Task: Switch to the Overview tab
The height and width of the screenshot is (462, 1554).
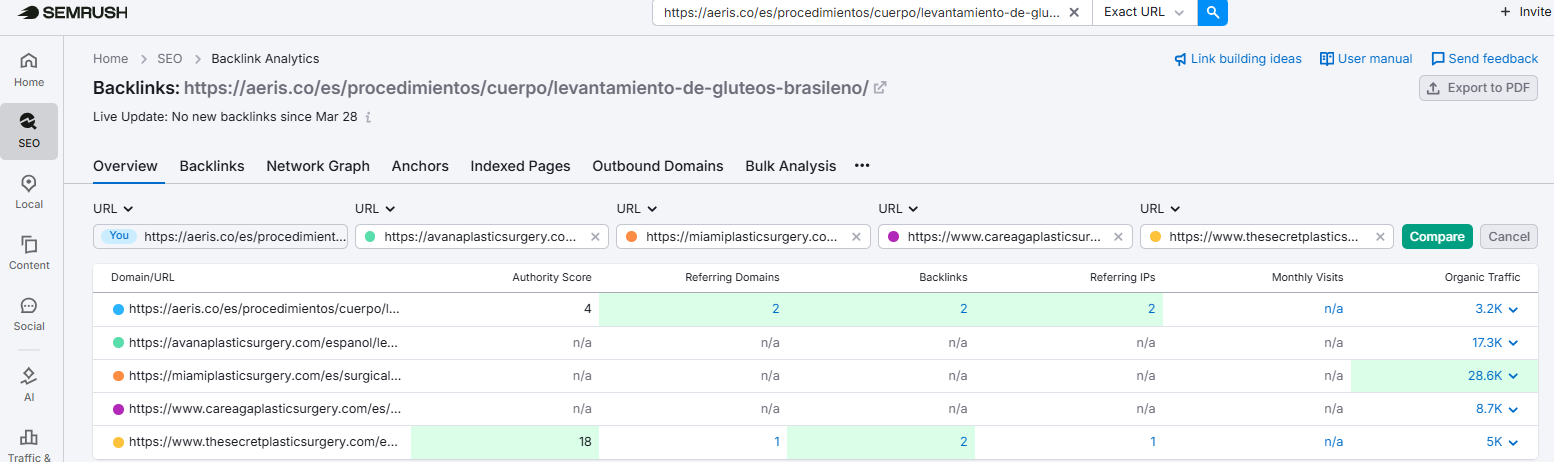Action: point(125,166)
